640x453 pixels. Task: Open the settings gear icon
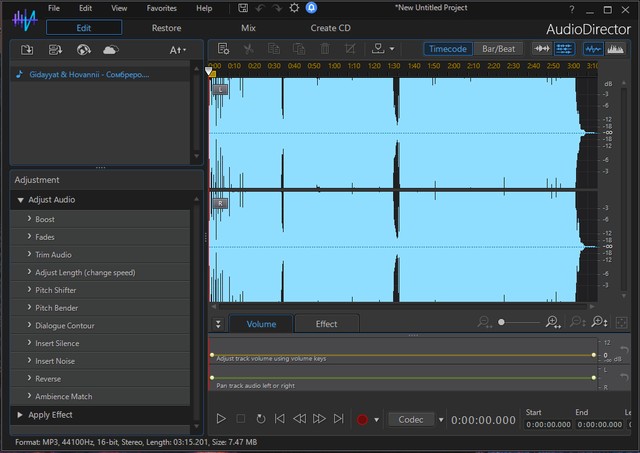(294, 8)
